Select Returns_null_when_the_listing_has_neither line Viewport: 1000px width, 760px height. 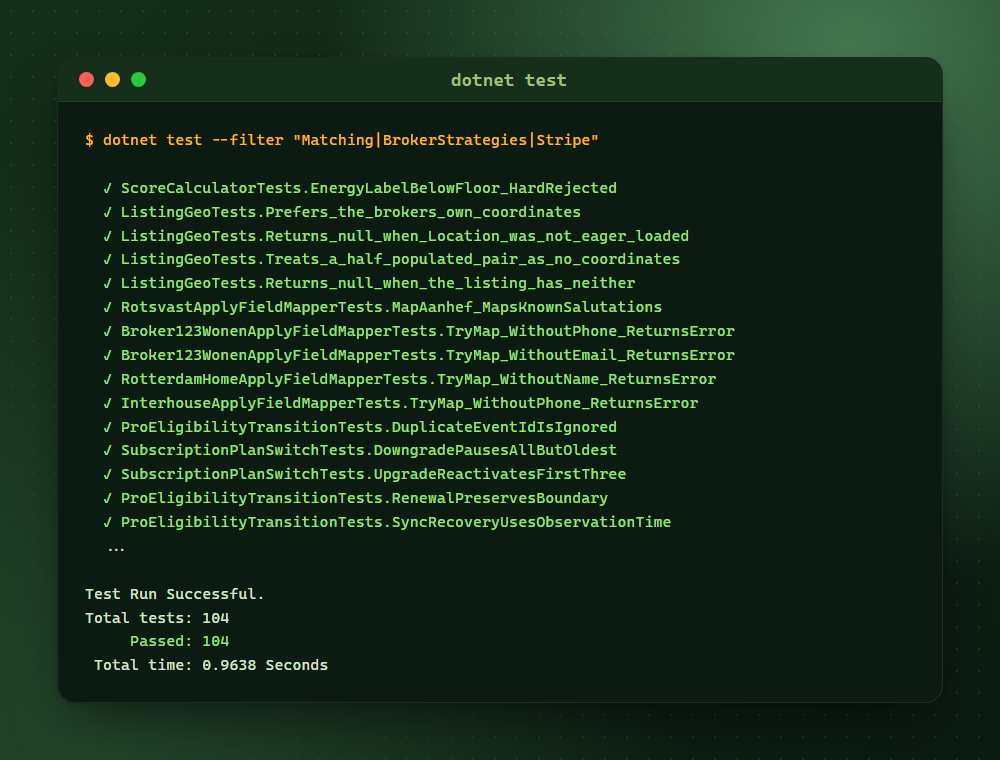[369, 283]
